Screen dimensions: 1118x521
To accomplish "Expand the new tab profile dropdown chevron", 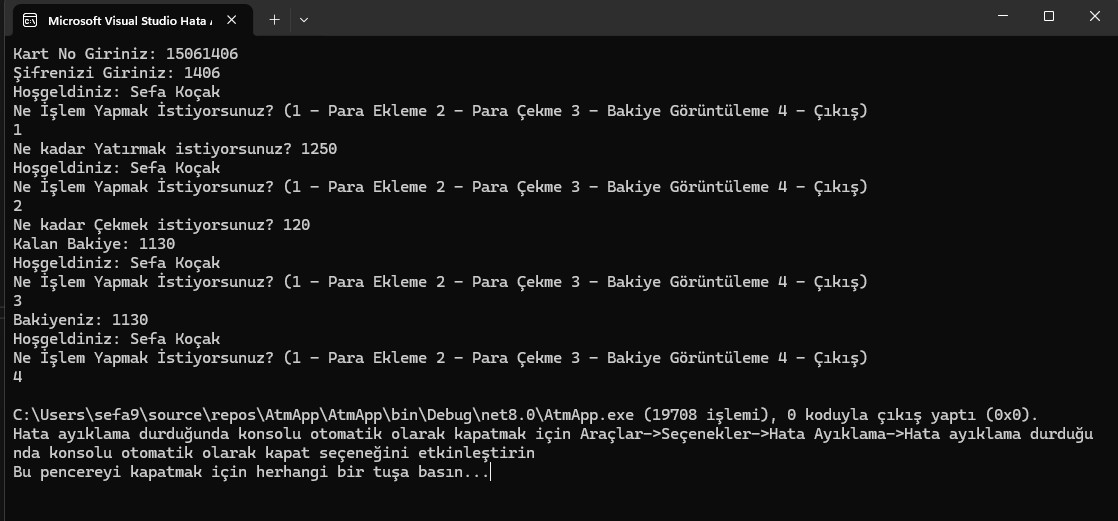I will coord(304,19).
